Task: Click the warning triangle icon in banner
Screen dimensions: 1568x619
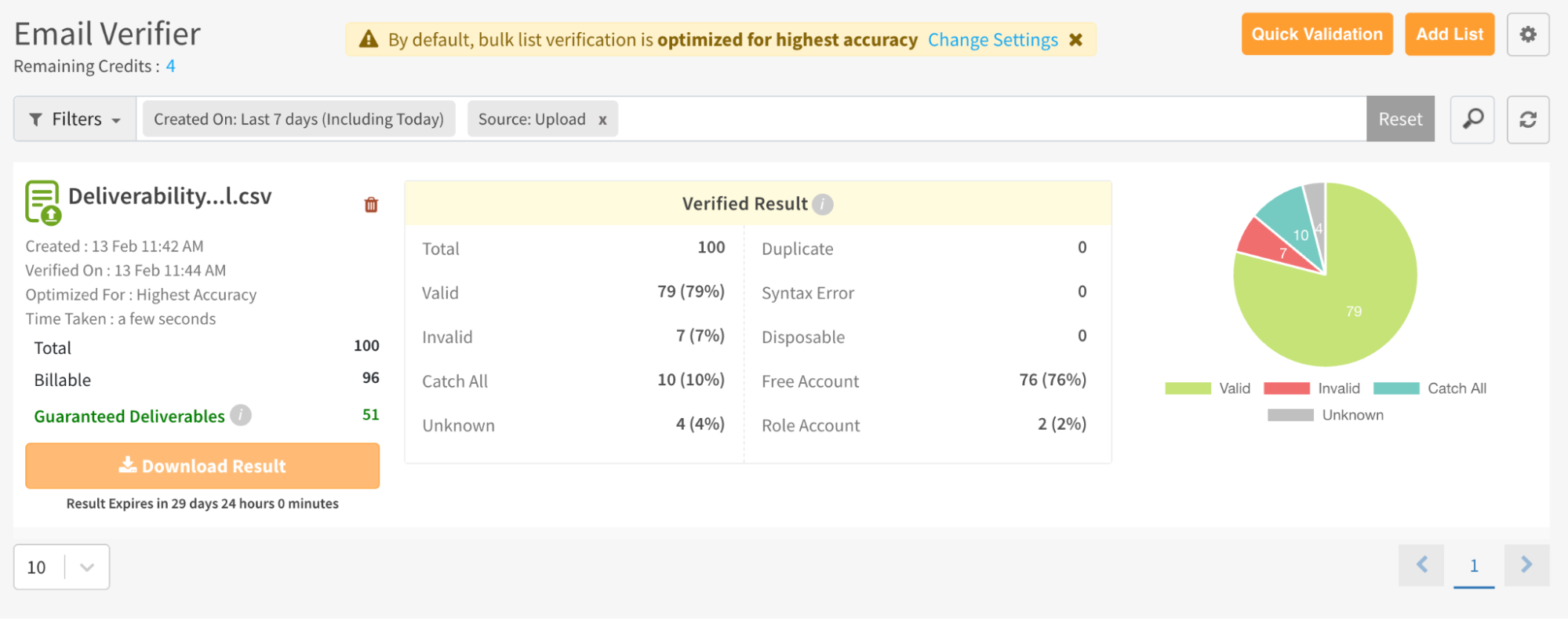Action: coord(368,39)
